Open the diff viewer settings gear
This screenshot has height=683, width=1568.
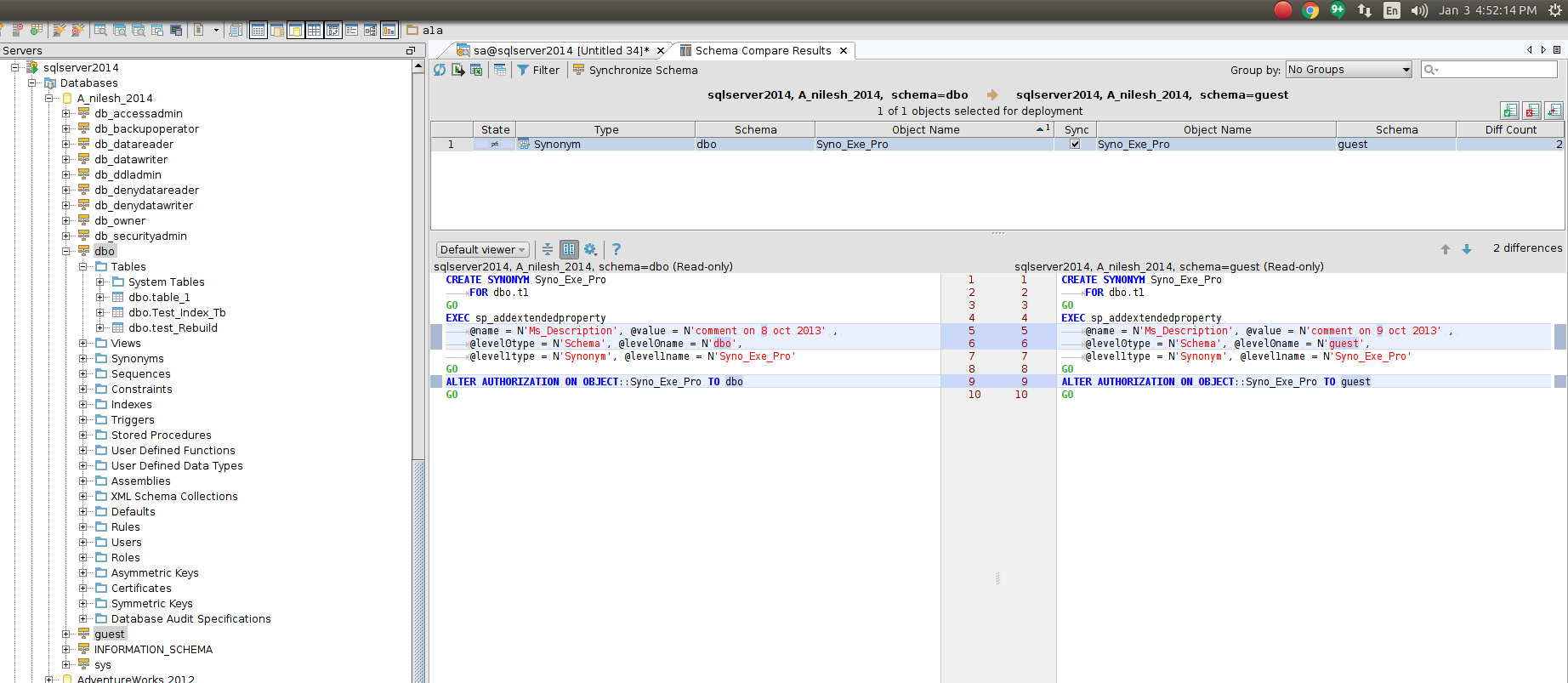[x=590, y=249]
